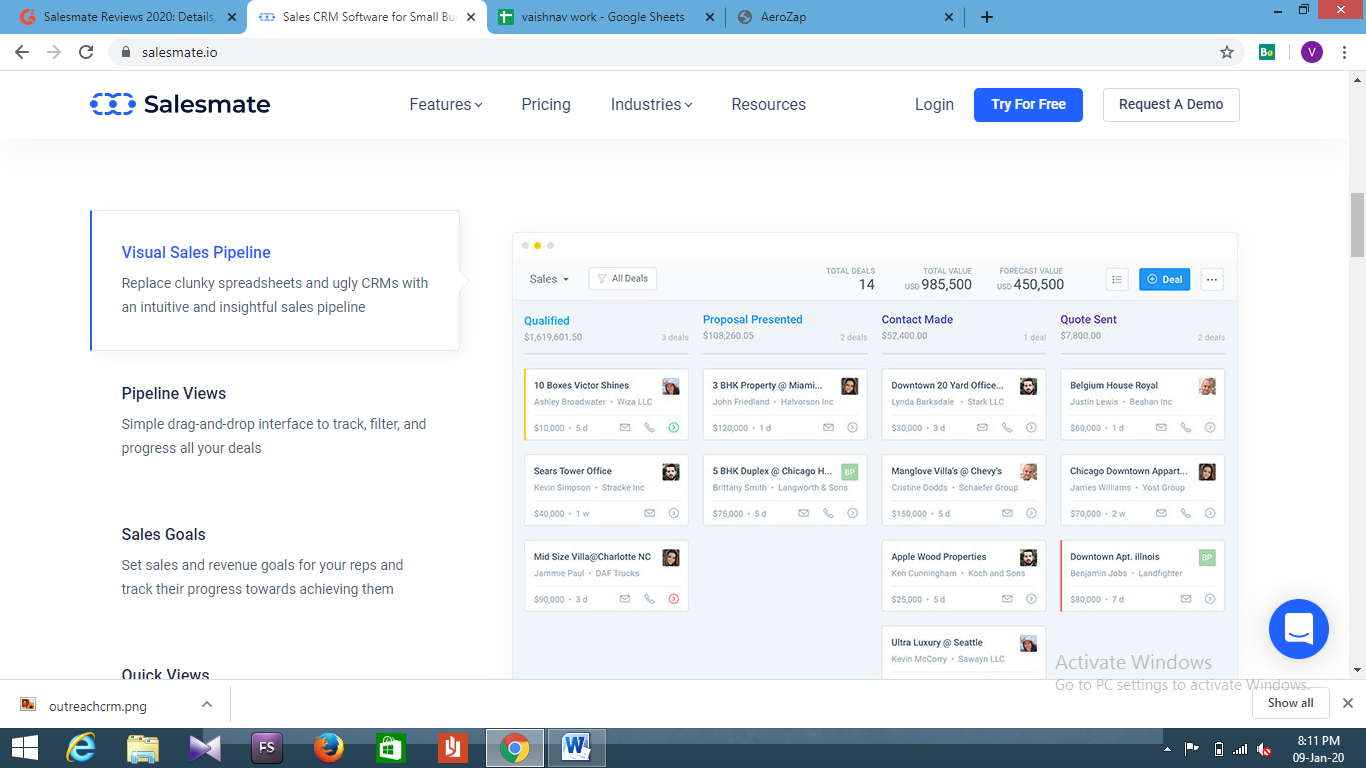The width and height of the screenshot is (1366, 768).
Task: Open Firefox from taskbar
Action: tap(328, 748)
